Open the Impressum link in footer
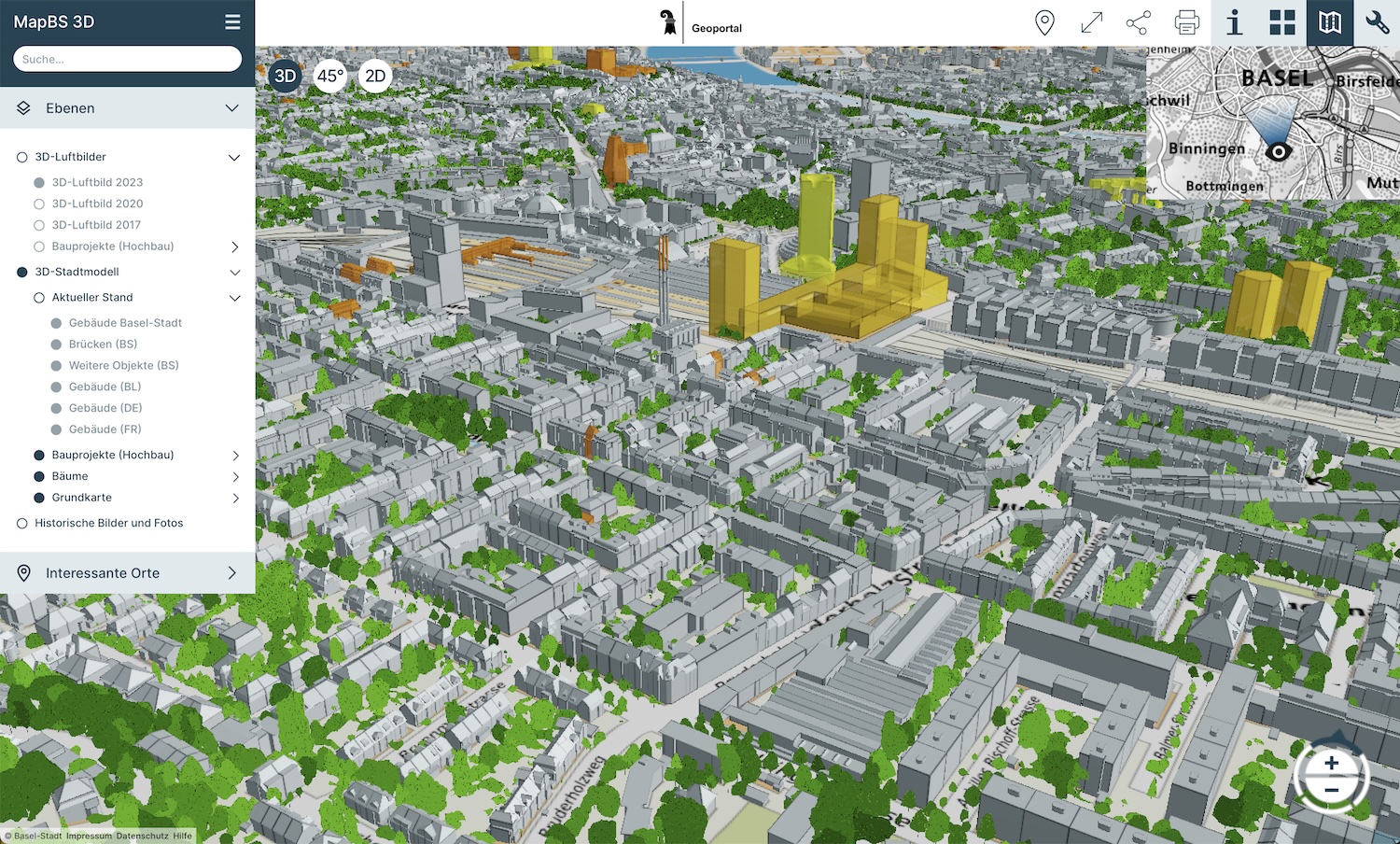This screenshot has width=1400, height=844. pos(89,837)
